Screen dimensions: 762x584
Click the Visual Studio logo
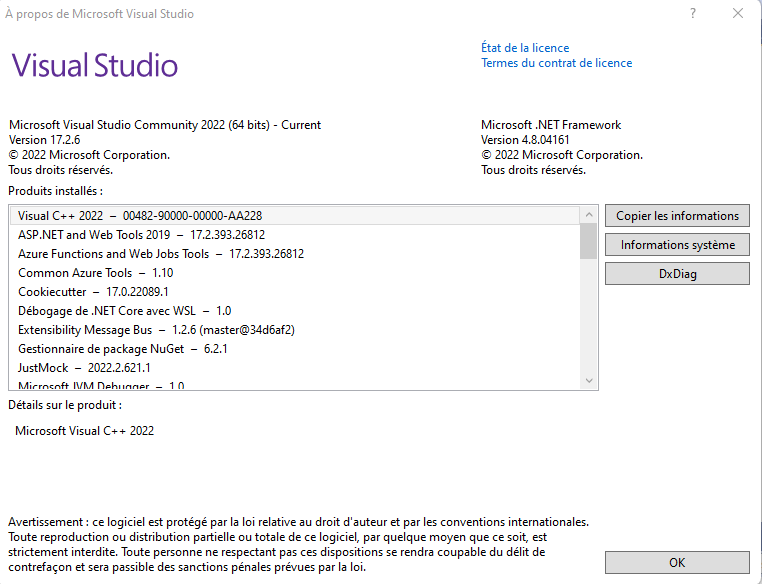click(95, 65)
